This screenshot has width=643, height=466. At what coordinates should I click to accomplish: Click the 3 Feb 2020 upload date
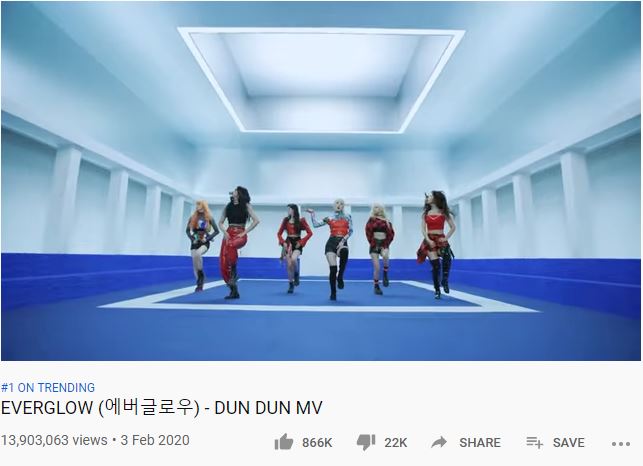pyautogui.click(x=155, y=440)
